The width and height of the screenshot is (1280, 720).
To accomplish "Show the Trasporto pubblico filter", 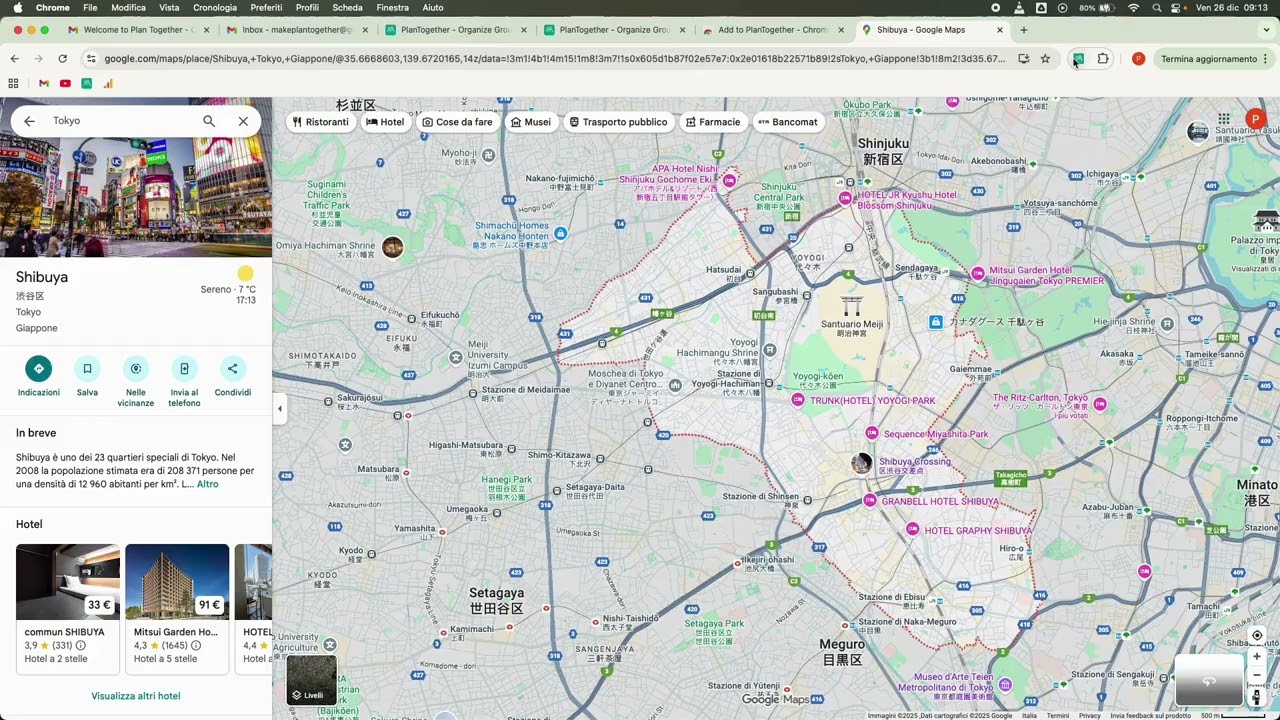I will [618, 122].
